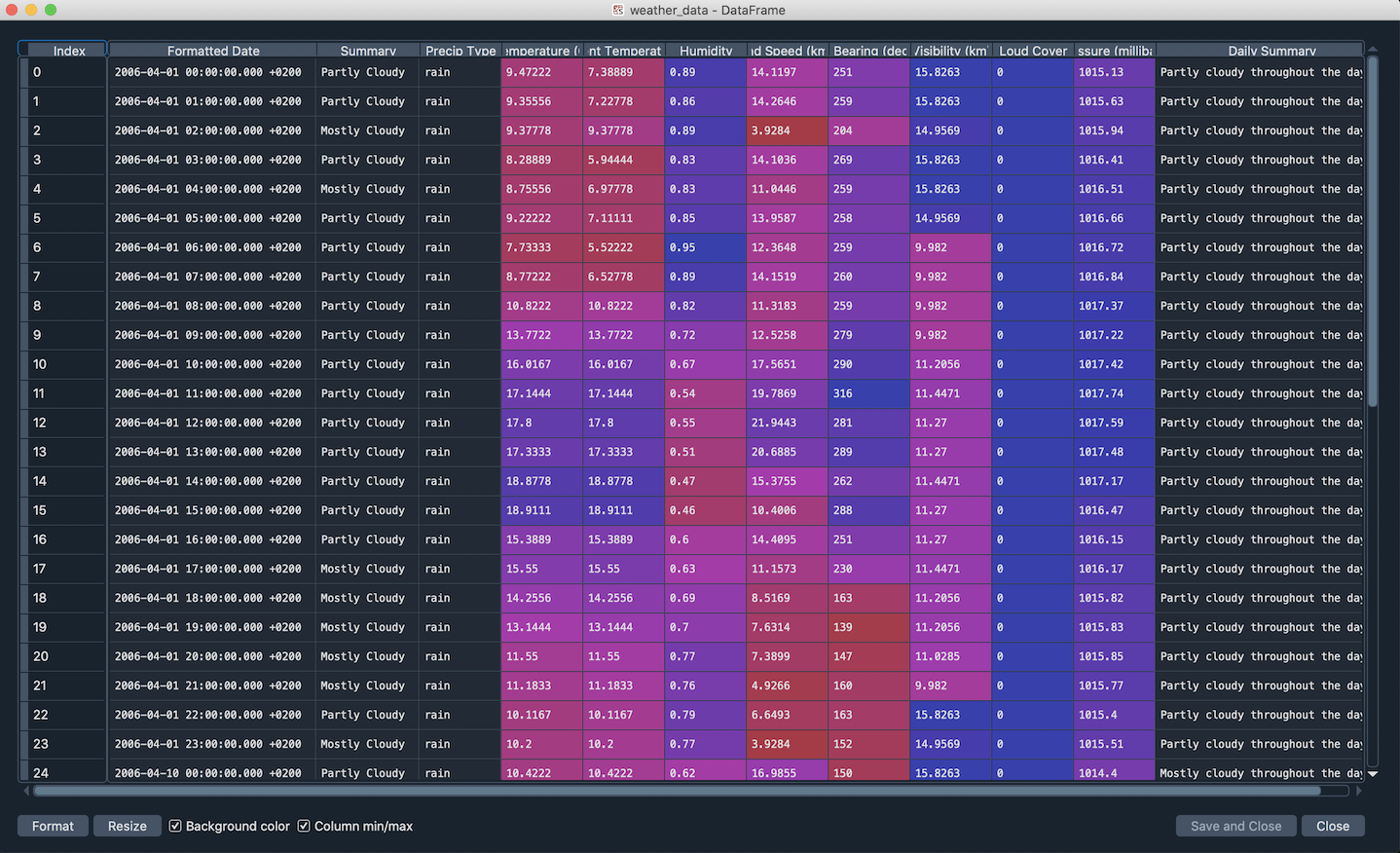Sort by the Formatted Date column header

pyautogui.click(x=212, y=50)
